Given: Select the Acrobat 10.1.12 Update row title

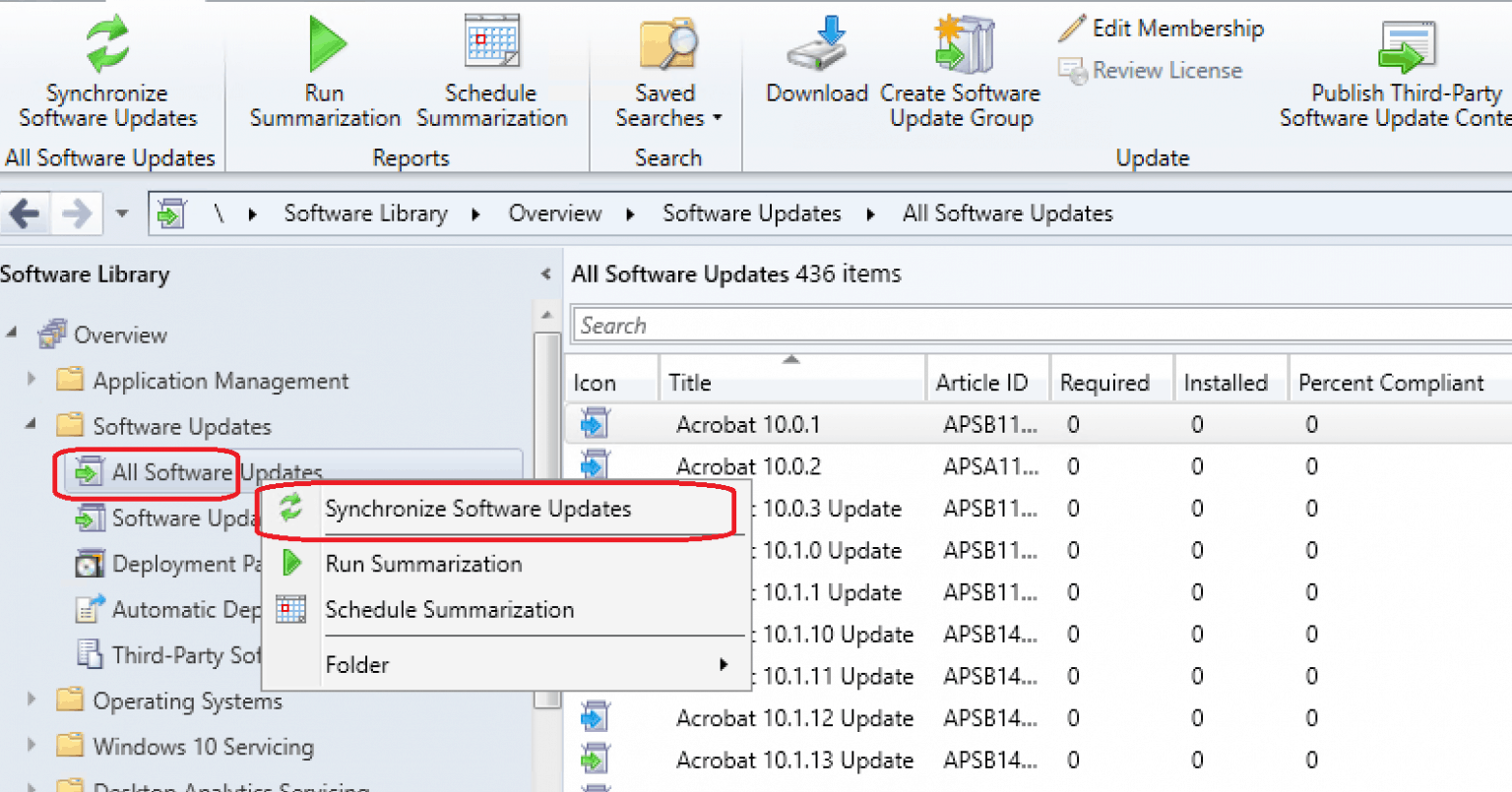Looking at the screenshot, I should (x=794, y=718).
